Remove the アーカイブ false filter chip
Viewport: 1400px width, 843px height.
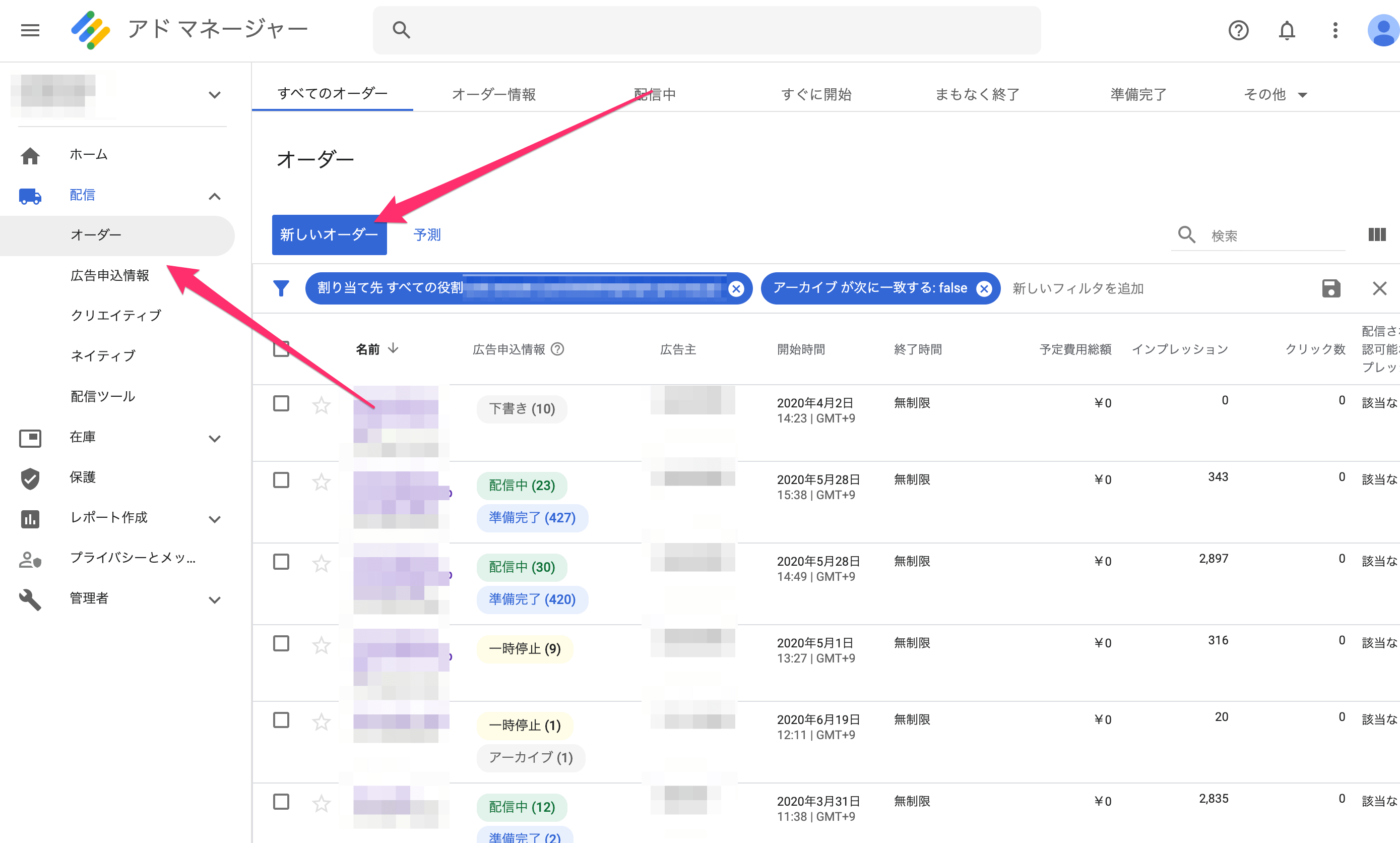pos(984,288)
